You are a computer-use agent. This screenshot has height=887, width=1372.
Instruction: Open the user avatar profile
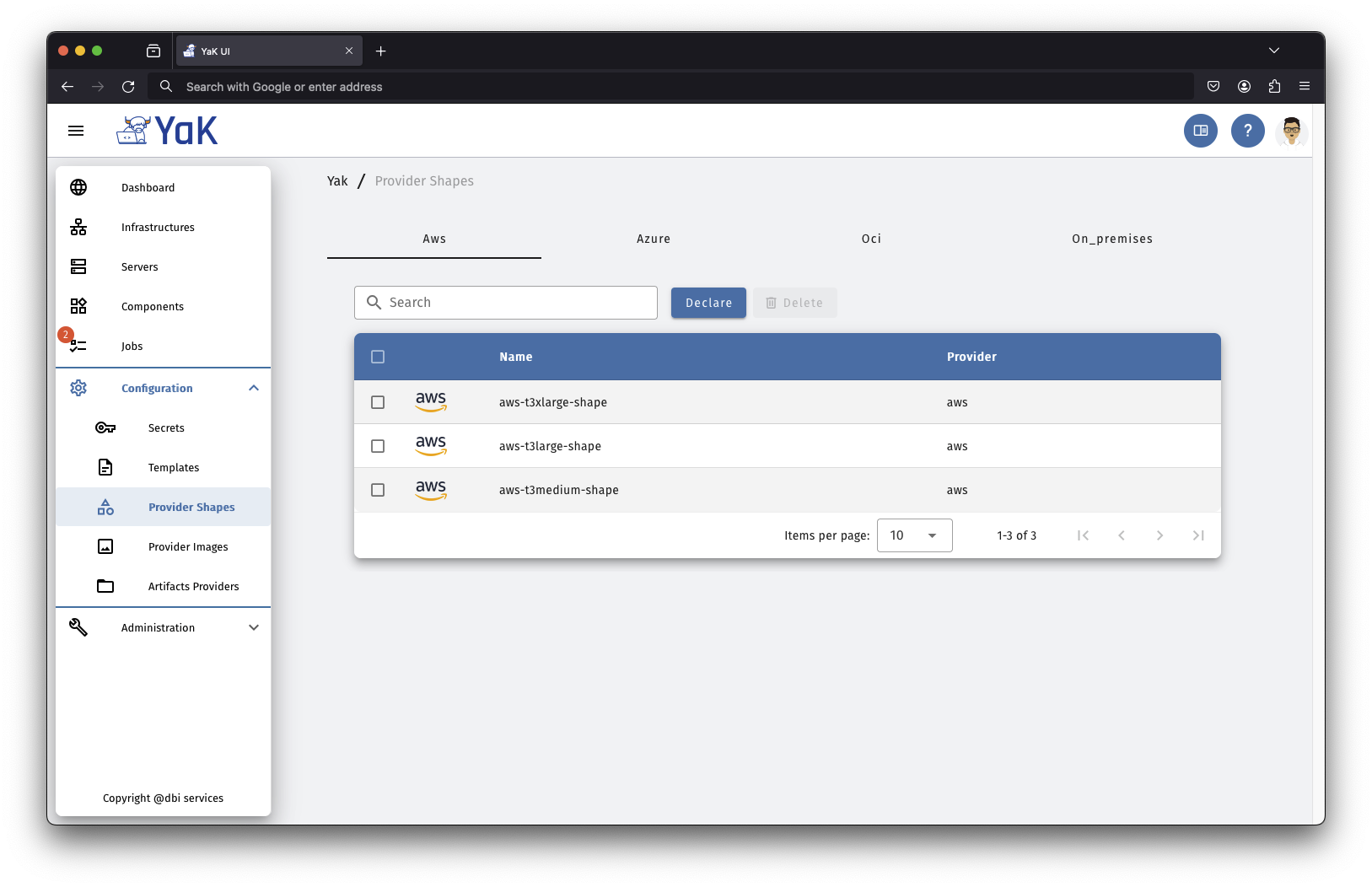coord(1291,131)
